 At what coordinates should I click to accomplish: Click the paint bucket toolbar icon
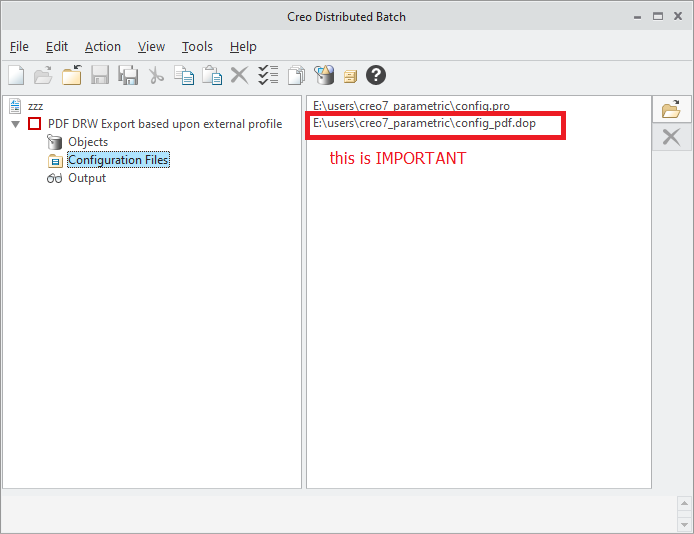coord(323,75)
